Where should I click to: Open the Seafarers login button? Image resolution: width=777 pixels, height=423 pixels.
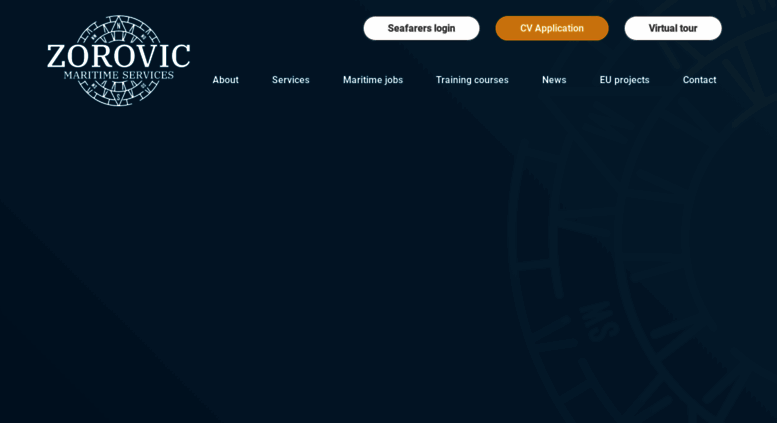pyautogui.click(x=421, y=28)
